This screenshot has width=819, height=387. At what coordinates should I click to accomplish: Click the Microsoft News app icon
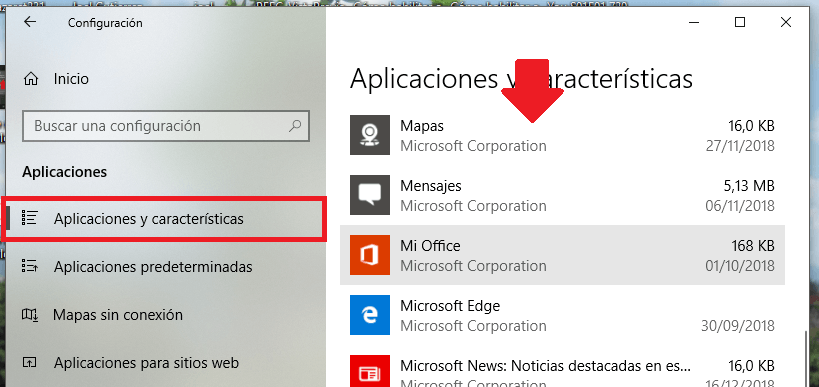pyautogui.click(x=370, y=371)
